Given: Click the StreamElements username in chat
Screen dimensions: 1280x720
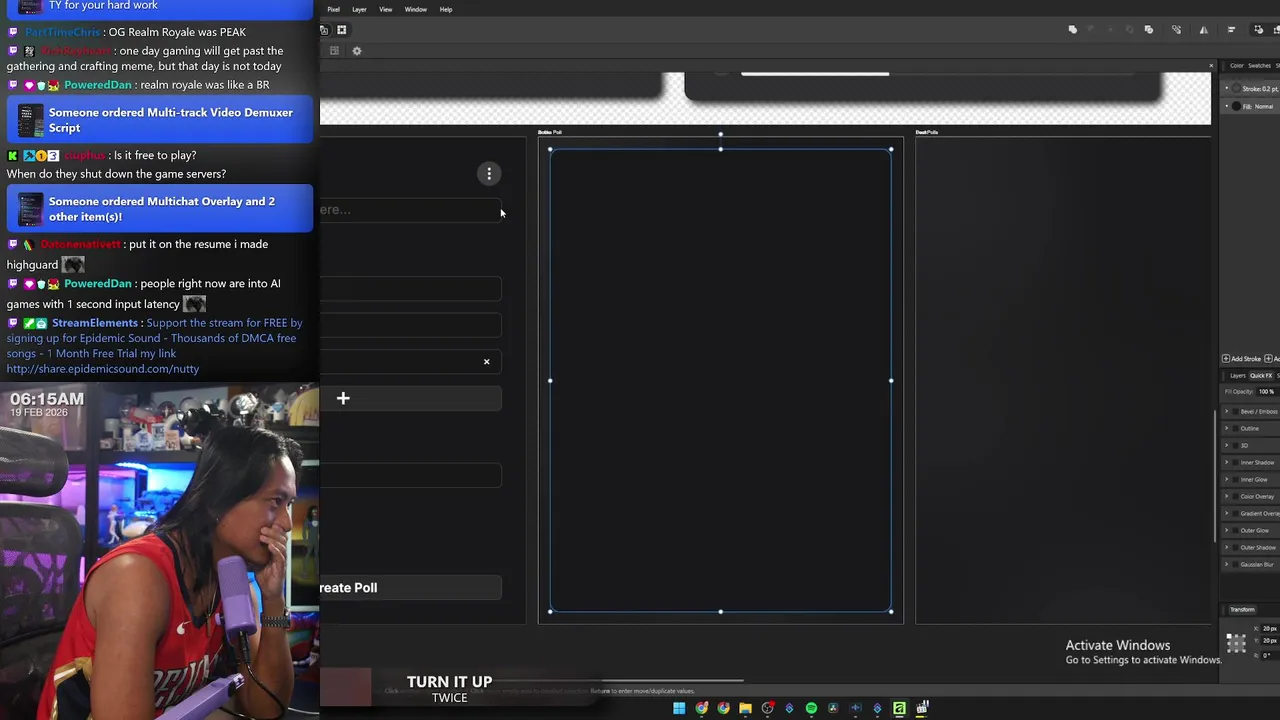Looking at the screenshot, I should tap(95, 323).
